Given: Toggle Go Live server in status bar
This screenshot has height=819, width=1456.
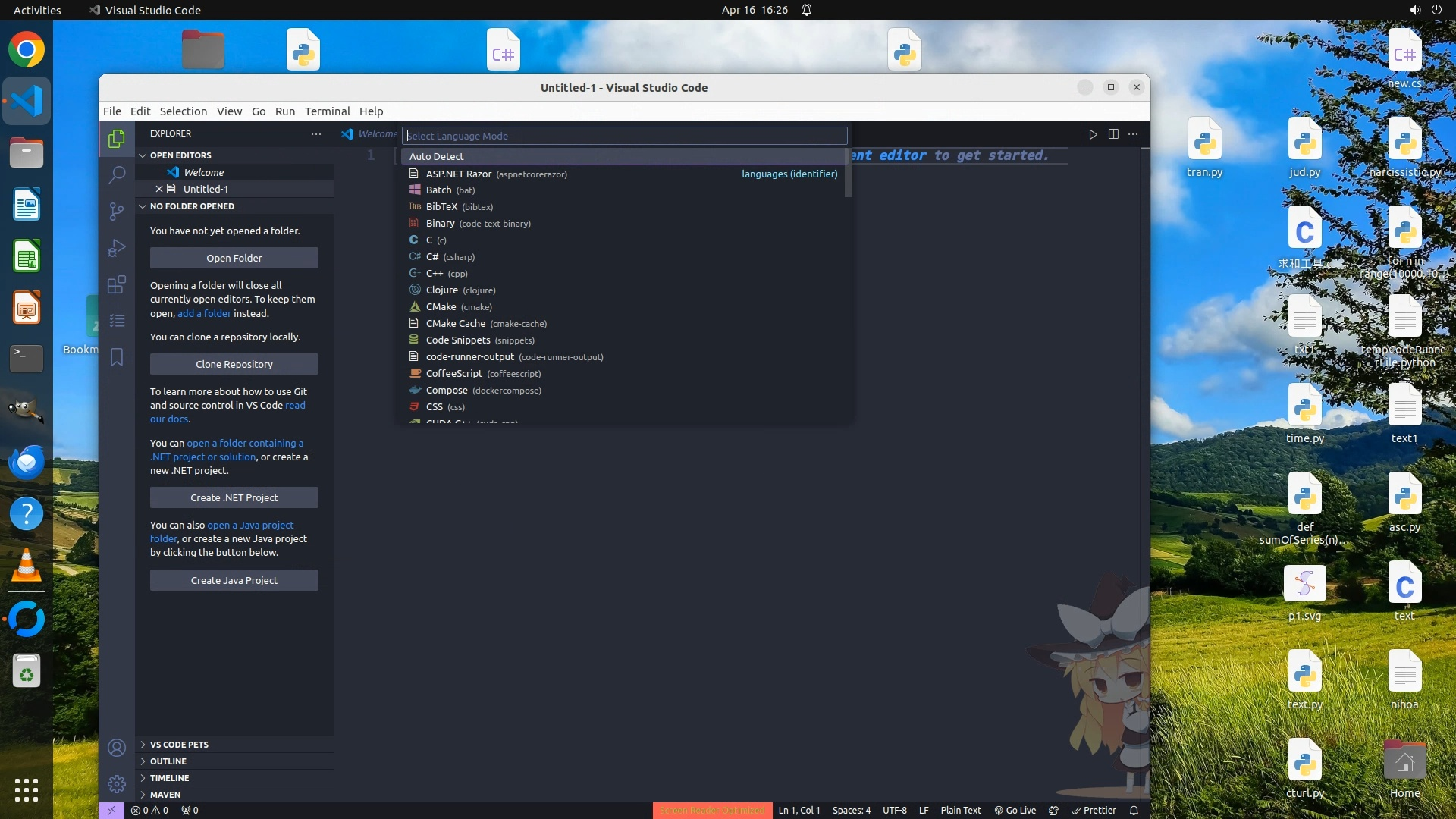Looking at the screenshot, I should point(1015,811).
